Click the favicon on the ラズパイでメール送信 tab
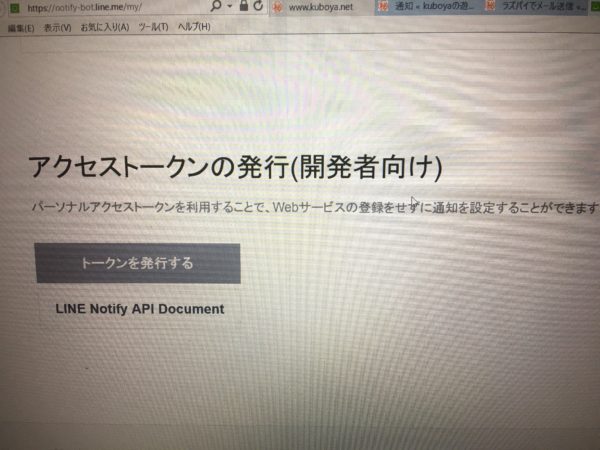The image size is (600, 450). tap(490, 7)
